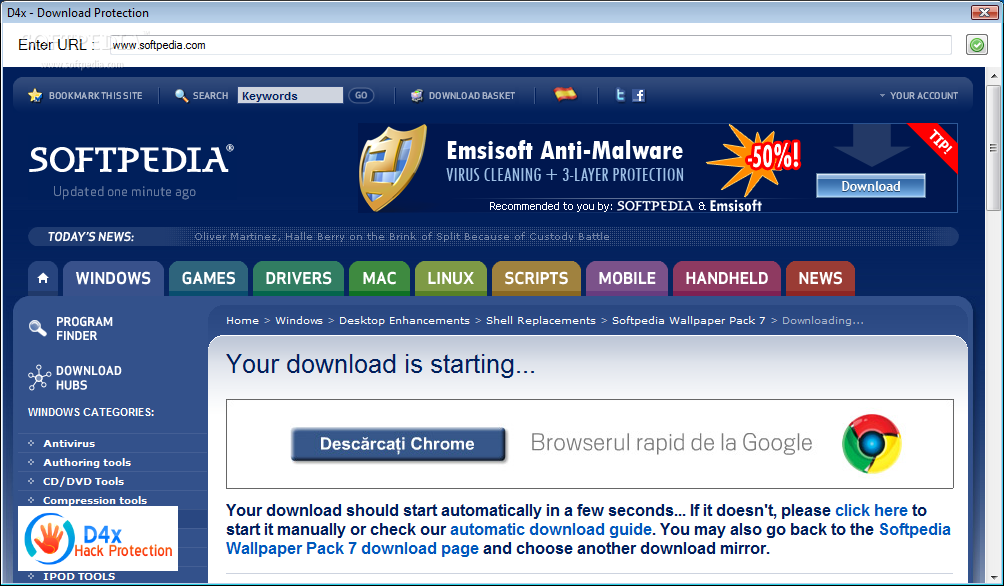Click the D4x Hack Protection logo

pos(98,538)
